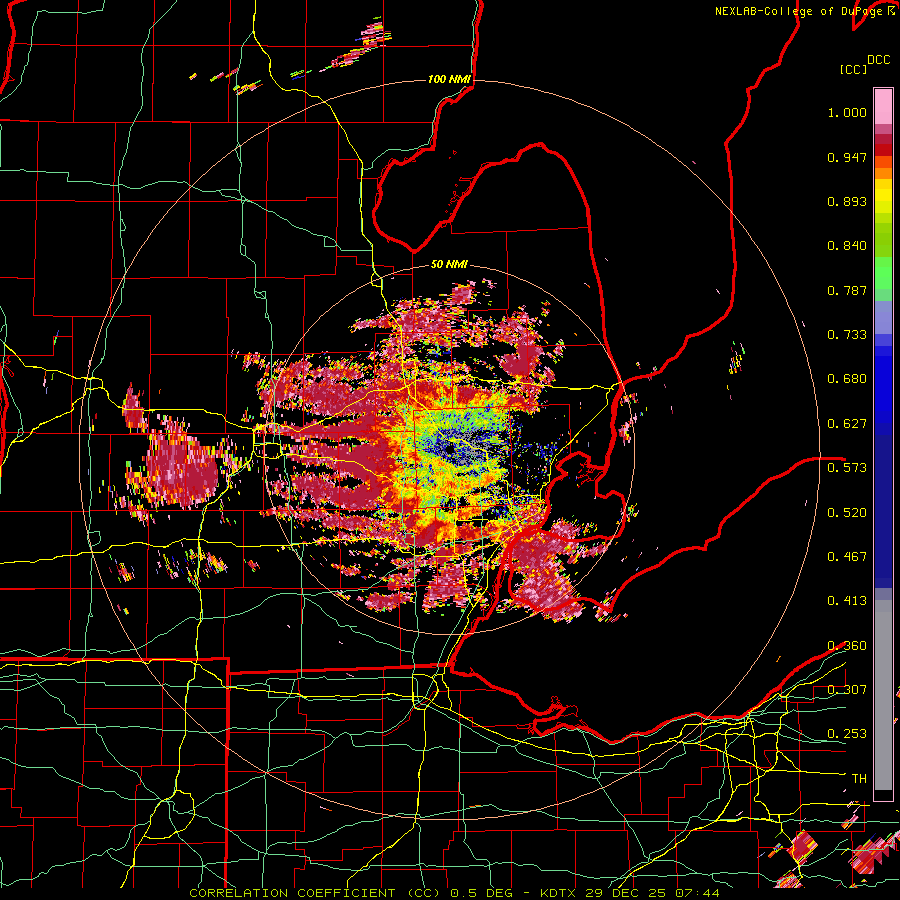Click the 0.840 scale value
The width and height of the screenshot is (900, 900).
[x=847, y=246]
